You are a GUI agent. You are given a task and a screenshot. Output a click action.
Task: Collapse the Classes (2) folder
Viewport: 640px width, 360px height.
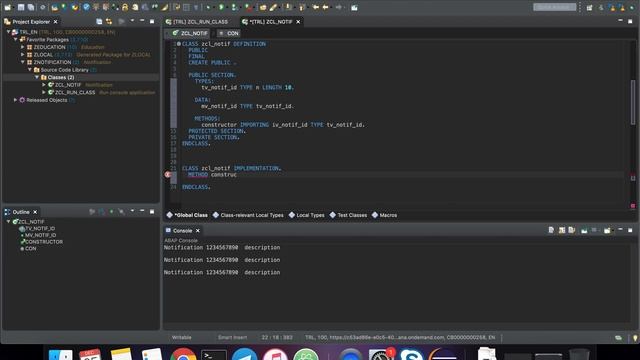point(37,77)
